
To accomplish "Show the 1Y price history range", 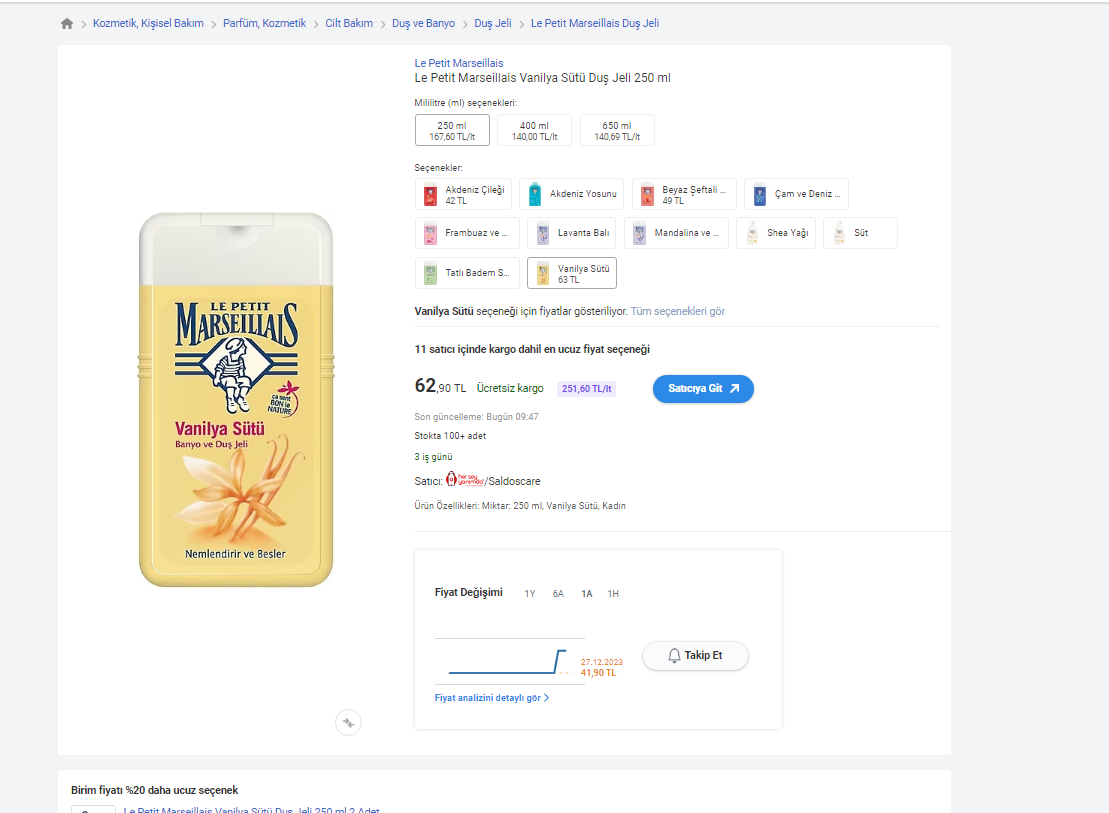I will coord(530,594).
